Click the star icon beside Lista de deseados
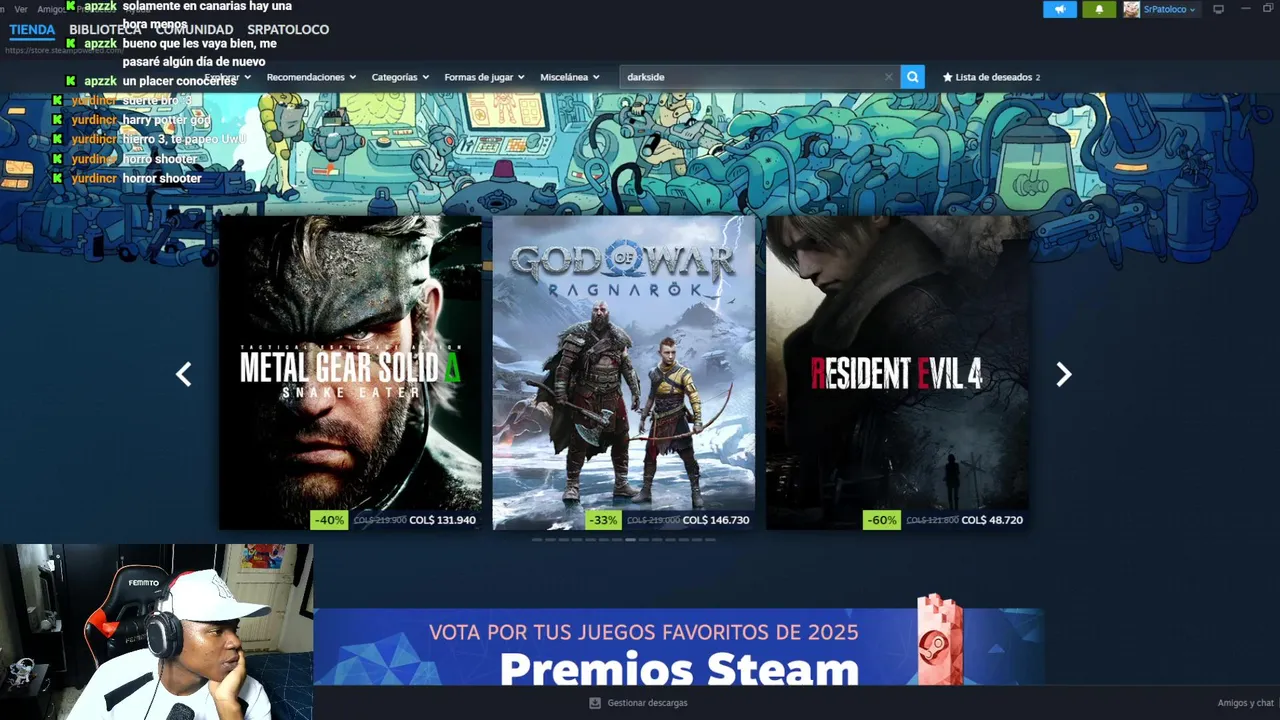 tap(948, 77)
